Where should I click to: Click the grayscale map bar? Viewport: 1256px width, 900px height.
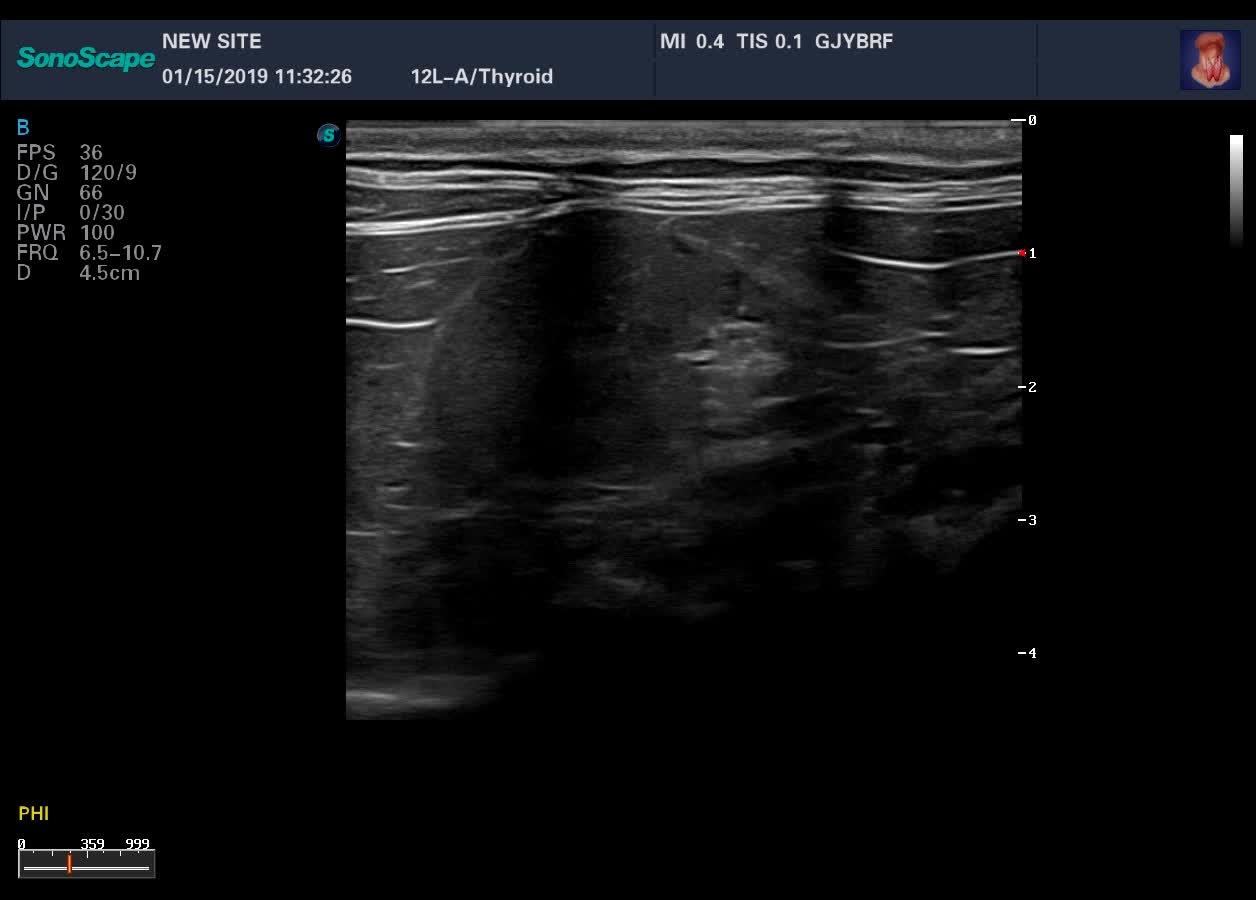1236,190
